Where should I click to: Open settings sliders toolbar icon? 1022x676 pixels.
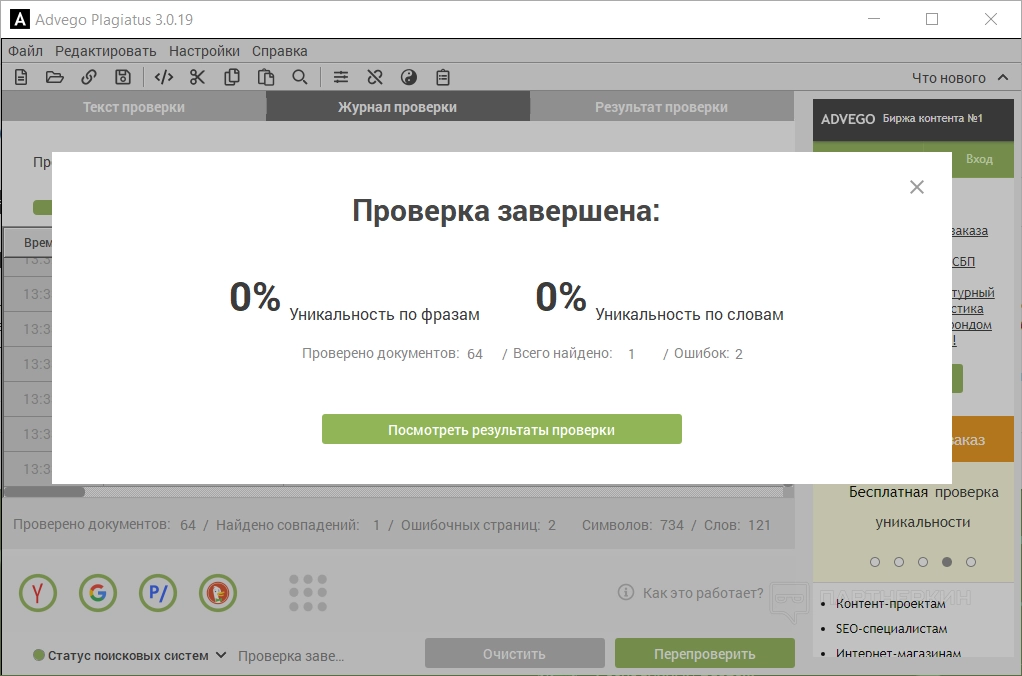341,77
